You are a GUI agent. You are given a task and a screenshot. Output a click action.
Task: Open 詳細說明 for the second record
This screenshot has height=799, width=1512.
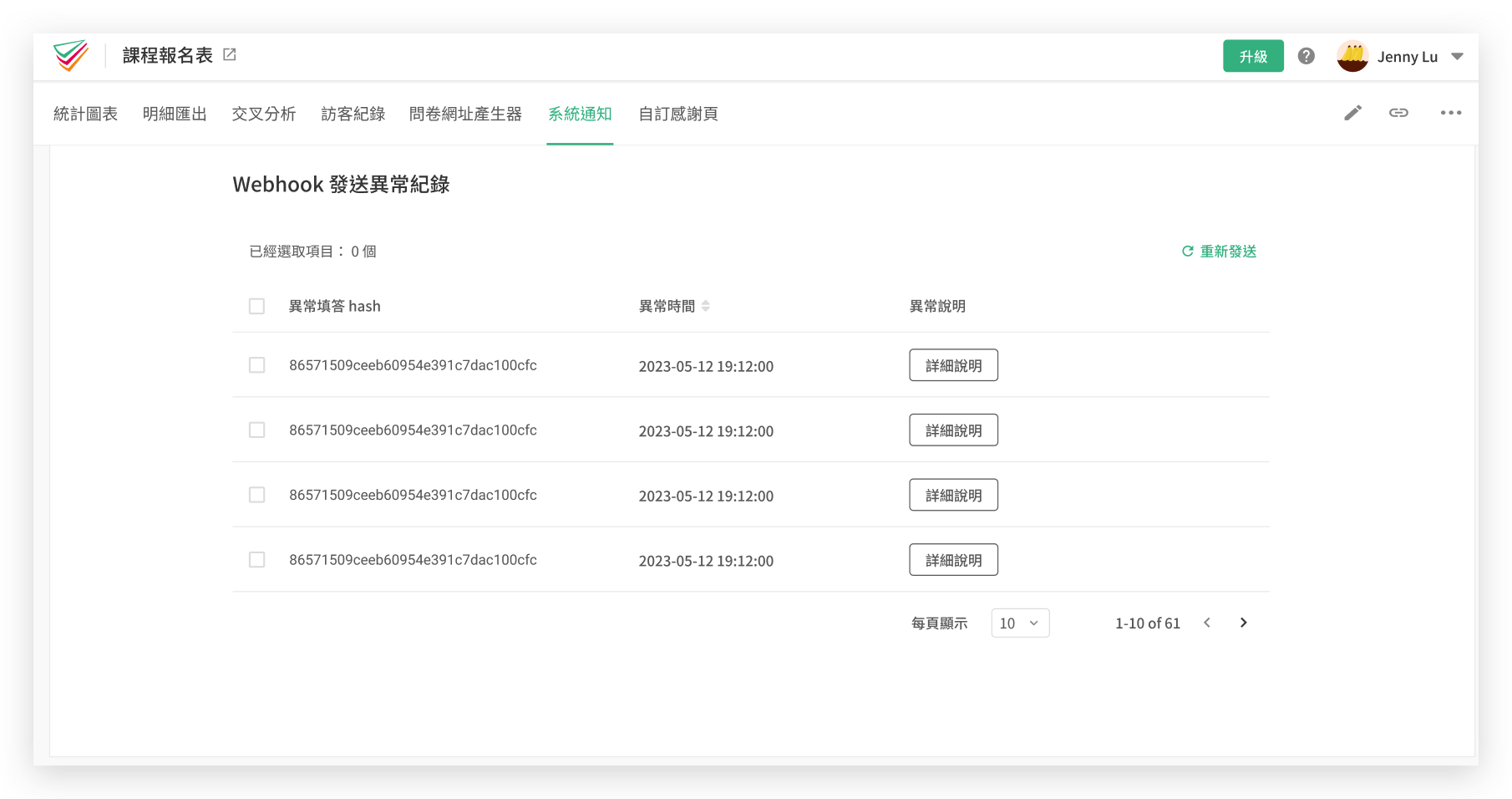pyautogui.click(x=953, y=430)
